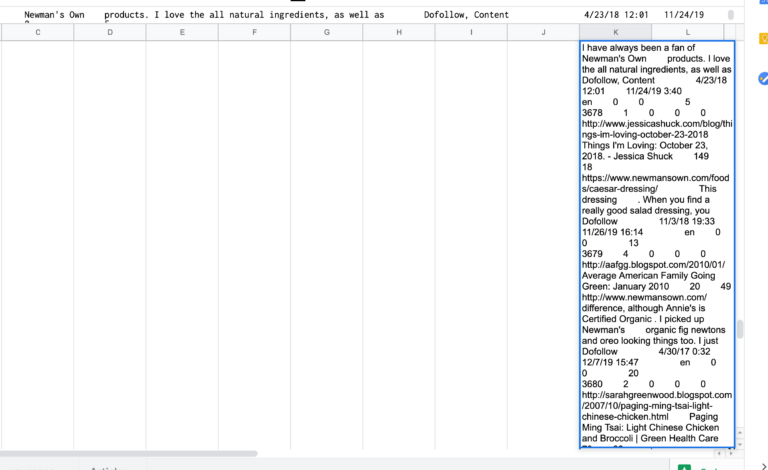Screen dimensions: 768x470
Task: Select column H header
Action: click(x=399, y=33)
